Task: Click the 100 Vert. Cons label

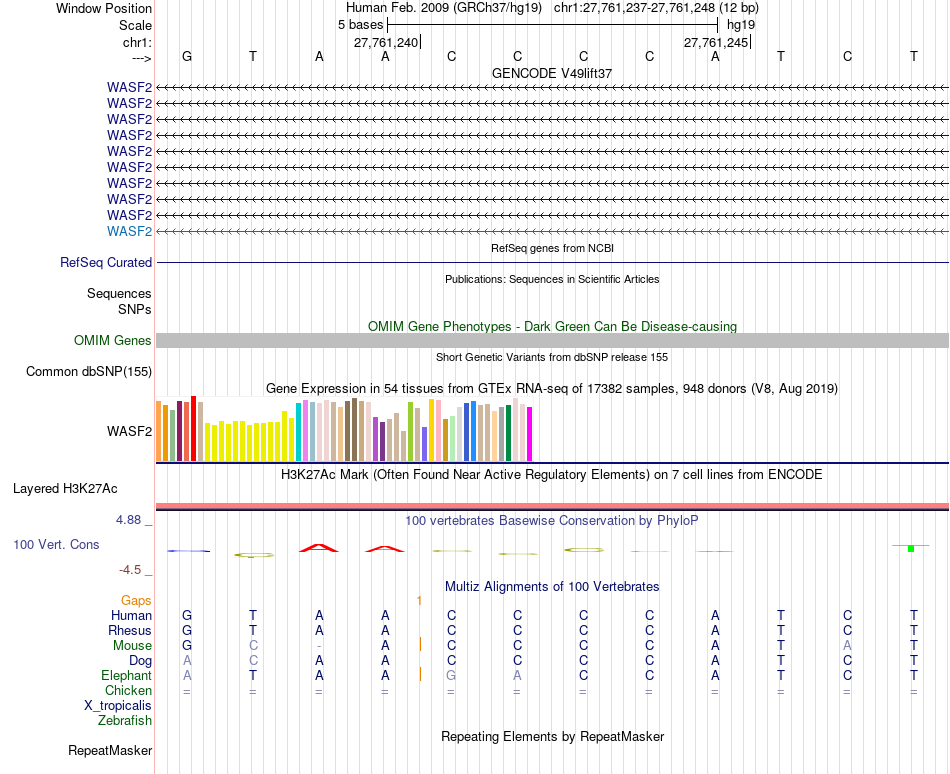Action: 56,544
